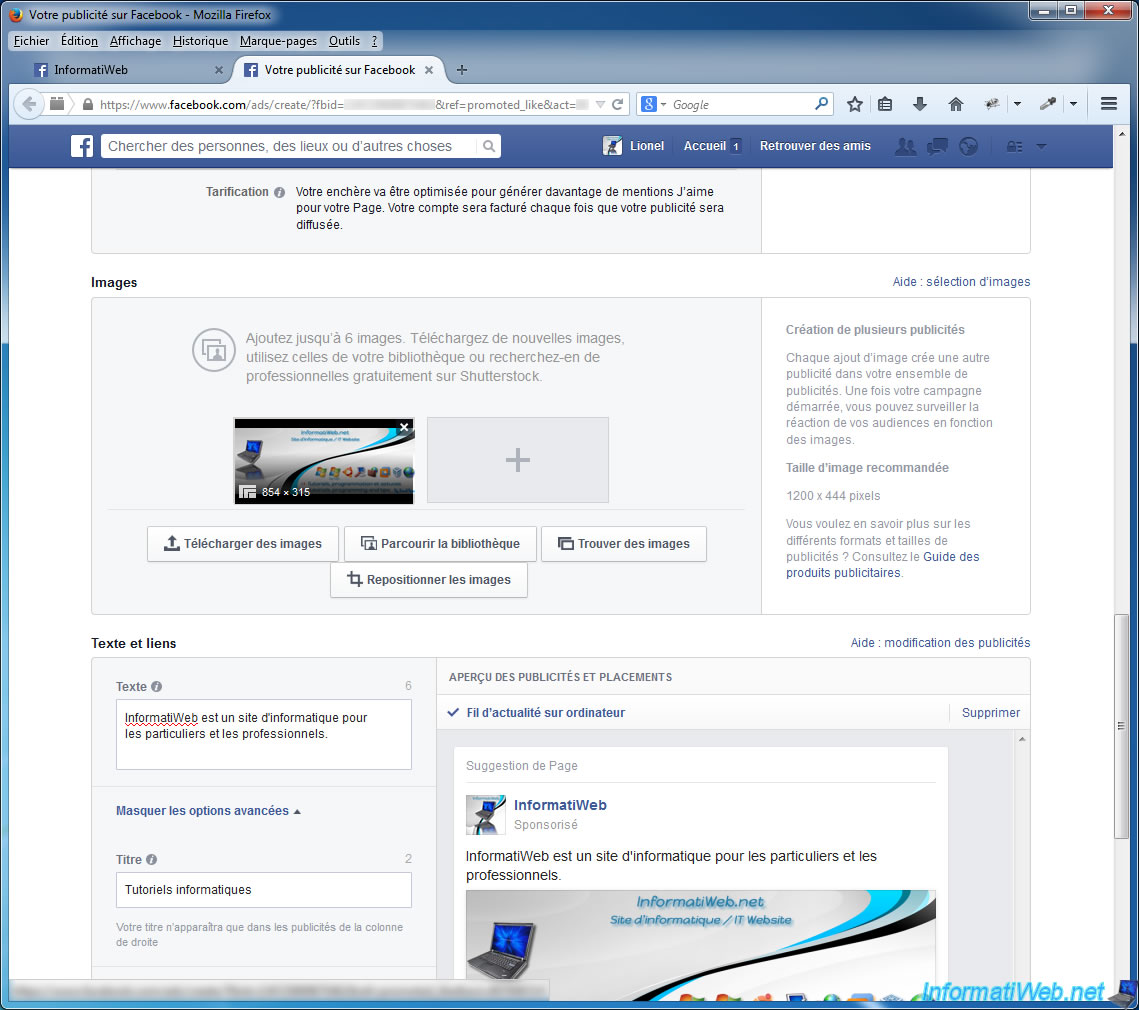Open the Édition menu
The height and width of the screenshot is (1010, 1139).
tap(79, 41)
